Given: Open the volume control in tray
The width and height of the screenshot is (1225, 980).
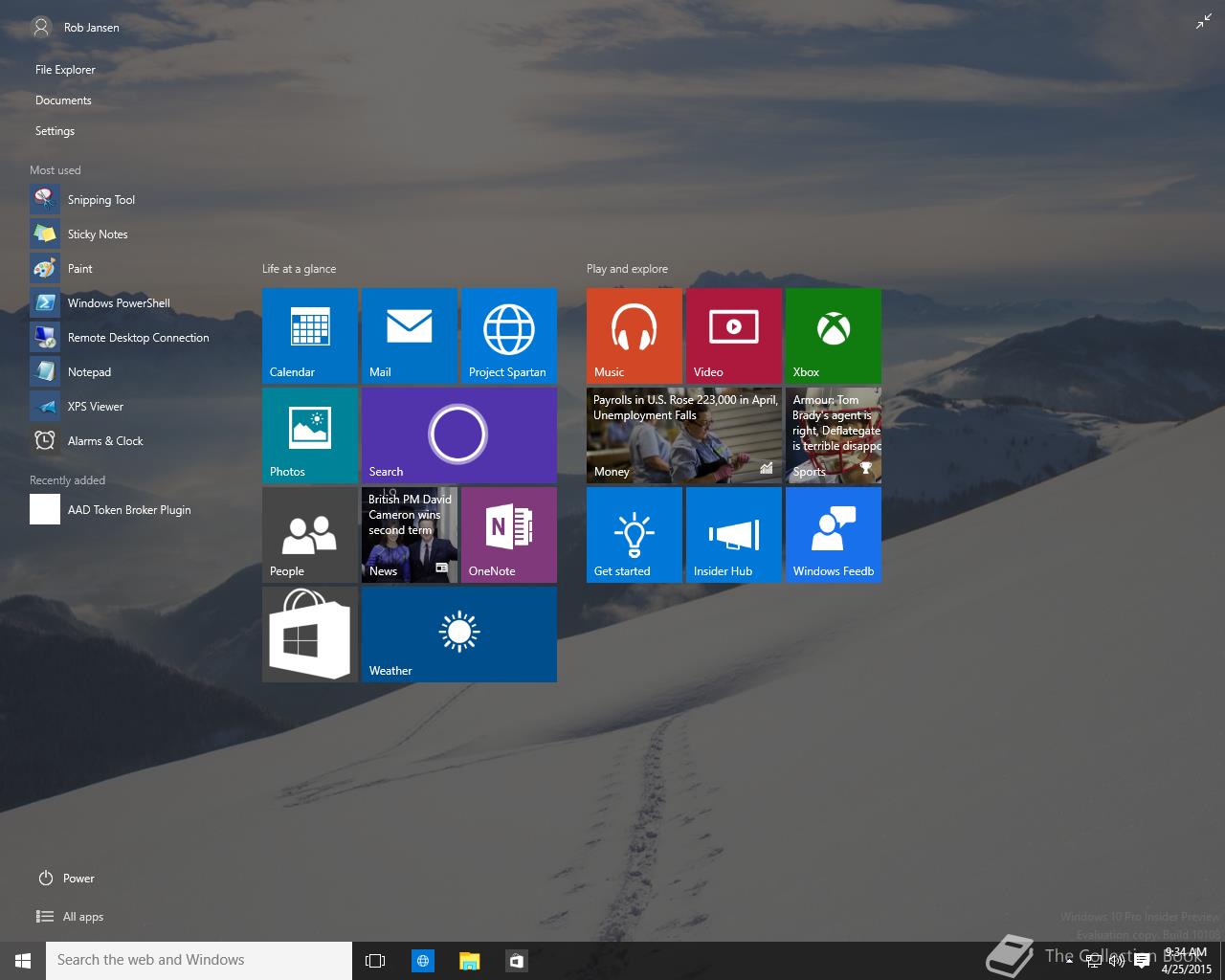Looking at the screenshot, I should coord(1116,962).
